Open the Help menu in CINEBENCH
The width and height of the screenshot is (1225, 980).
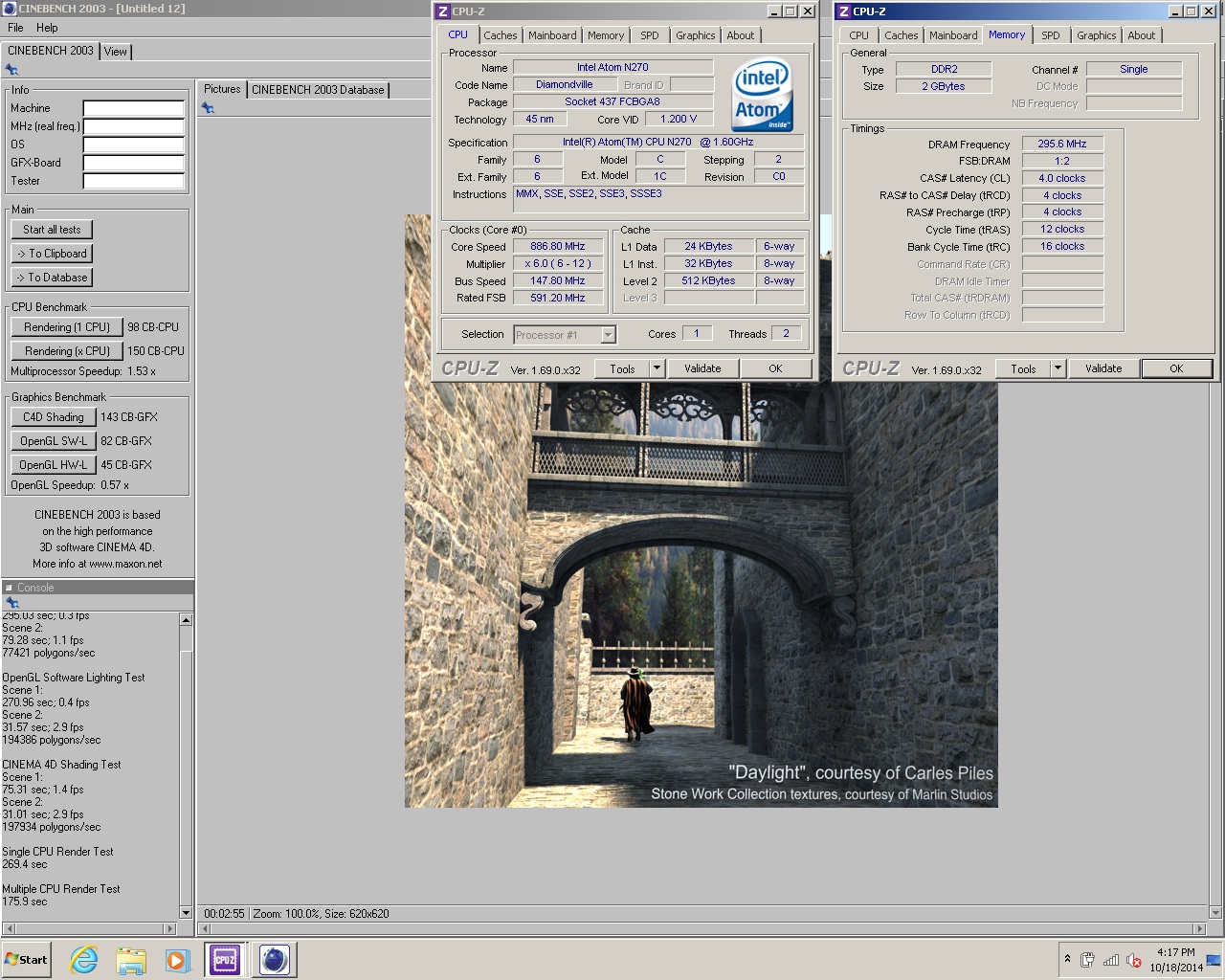pos(47,28)
